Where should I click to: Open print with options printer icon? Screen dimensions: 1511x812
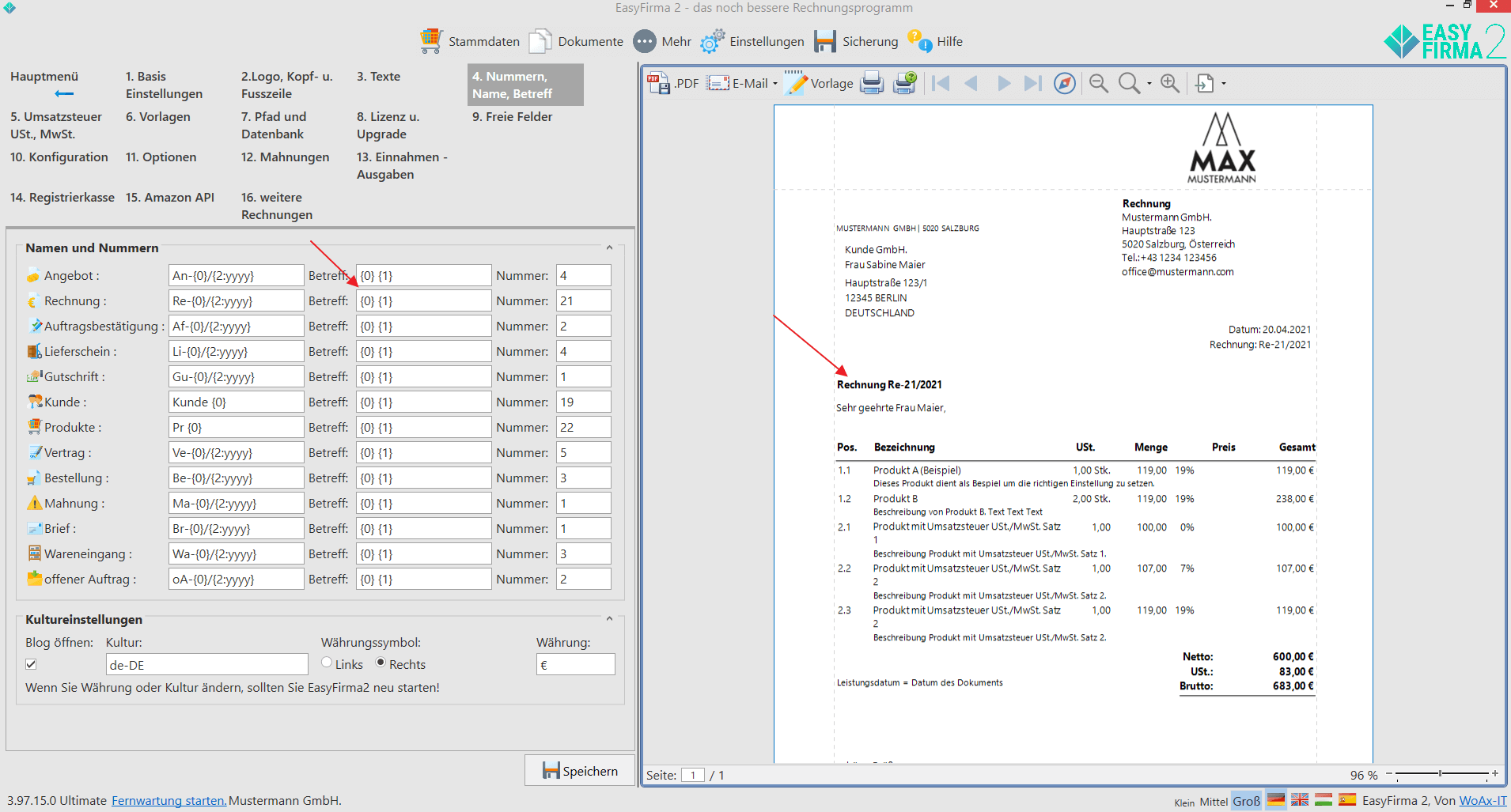click(905, 83)
